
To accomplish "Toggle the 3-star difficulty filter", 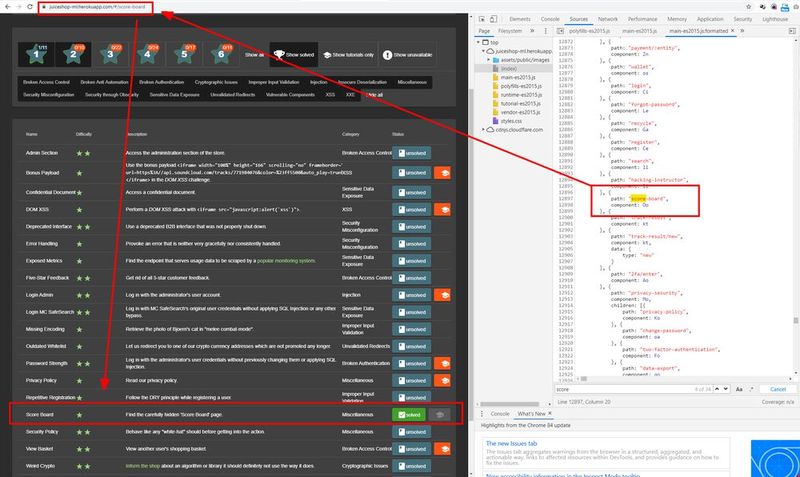I will click(x=110, y=54).
